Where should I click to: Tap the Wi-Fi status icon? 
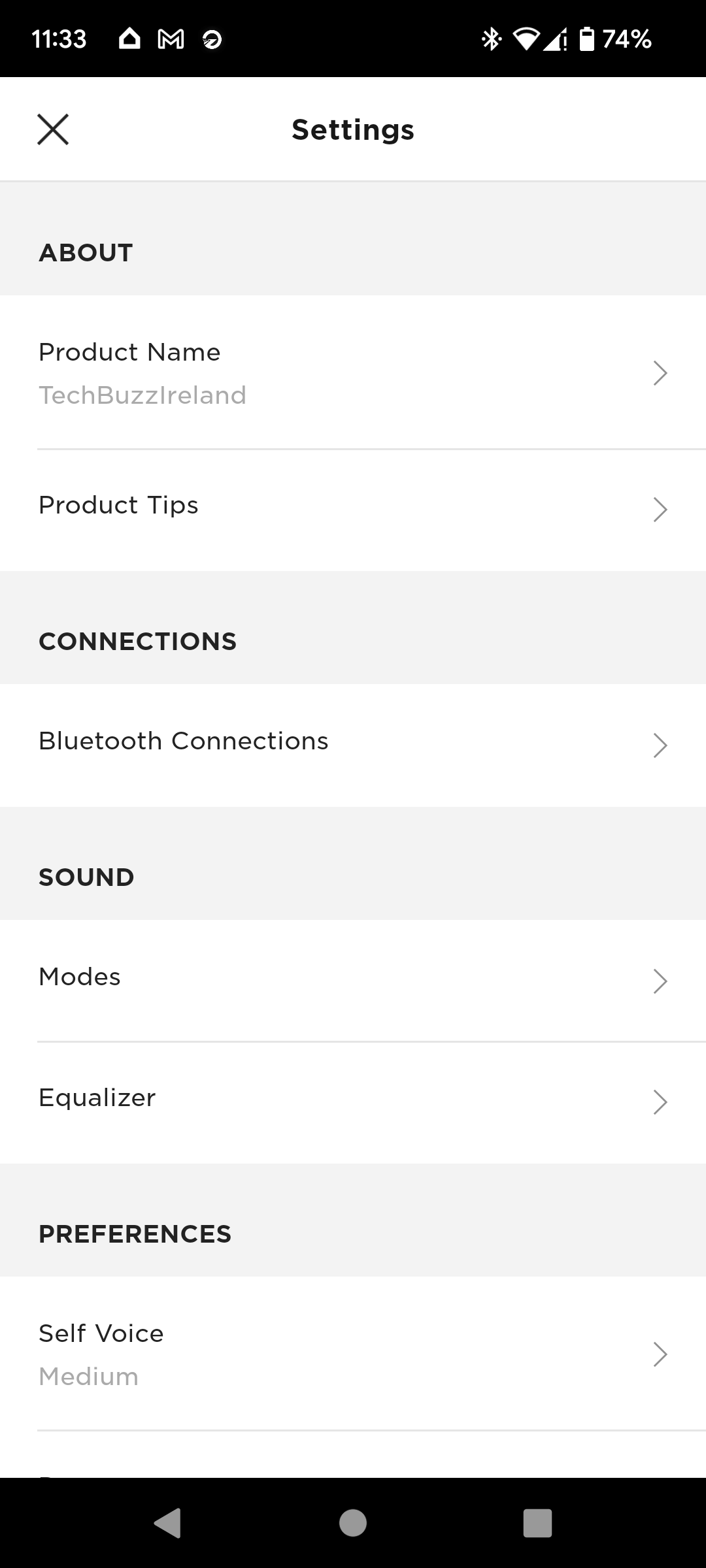click(526, 39)
